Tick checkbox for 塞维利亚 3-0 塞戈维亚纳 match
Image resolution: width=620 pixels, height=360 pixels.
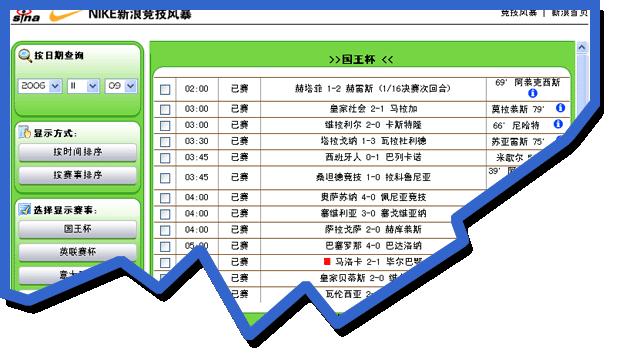(165, 214)
